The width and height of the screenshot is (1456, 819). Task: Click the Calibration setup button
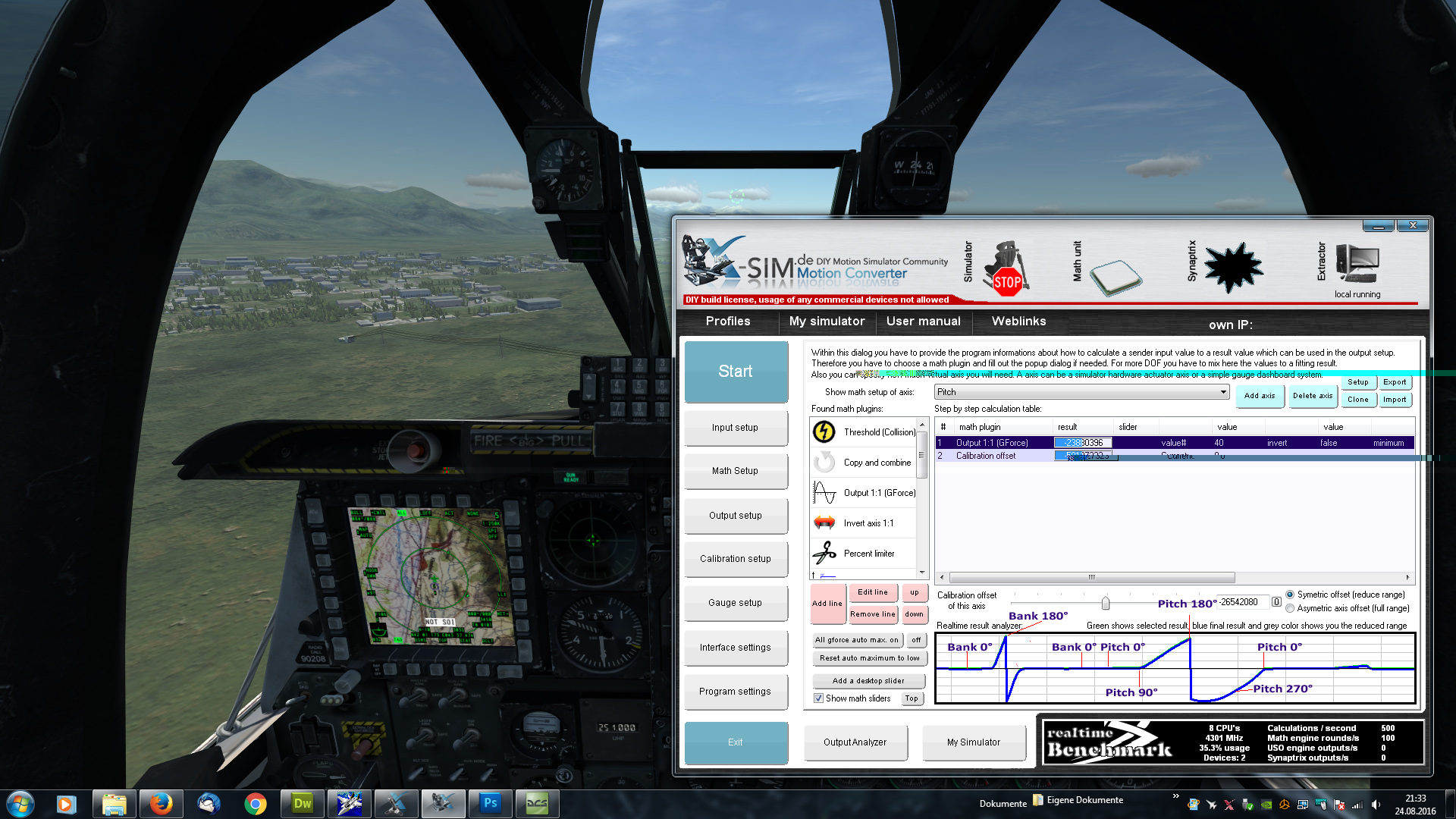(x=735, y=559)
